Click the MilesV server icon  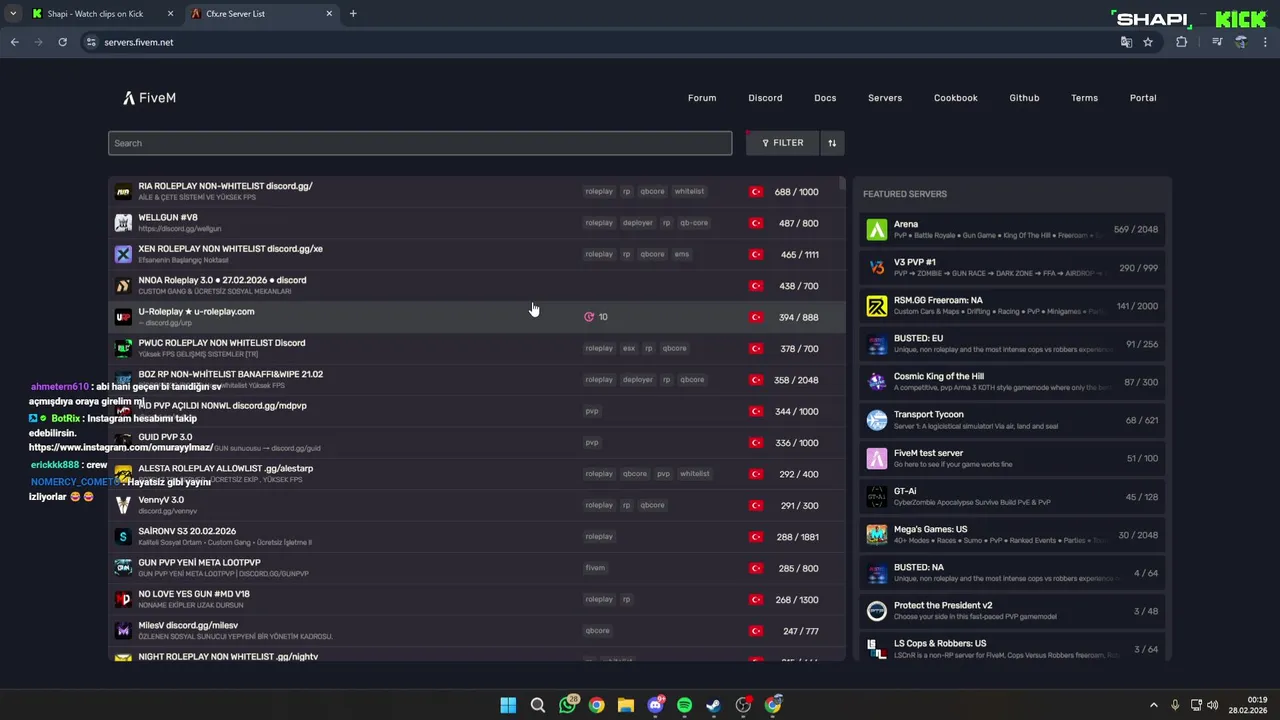point(123,631)
